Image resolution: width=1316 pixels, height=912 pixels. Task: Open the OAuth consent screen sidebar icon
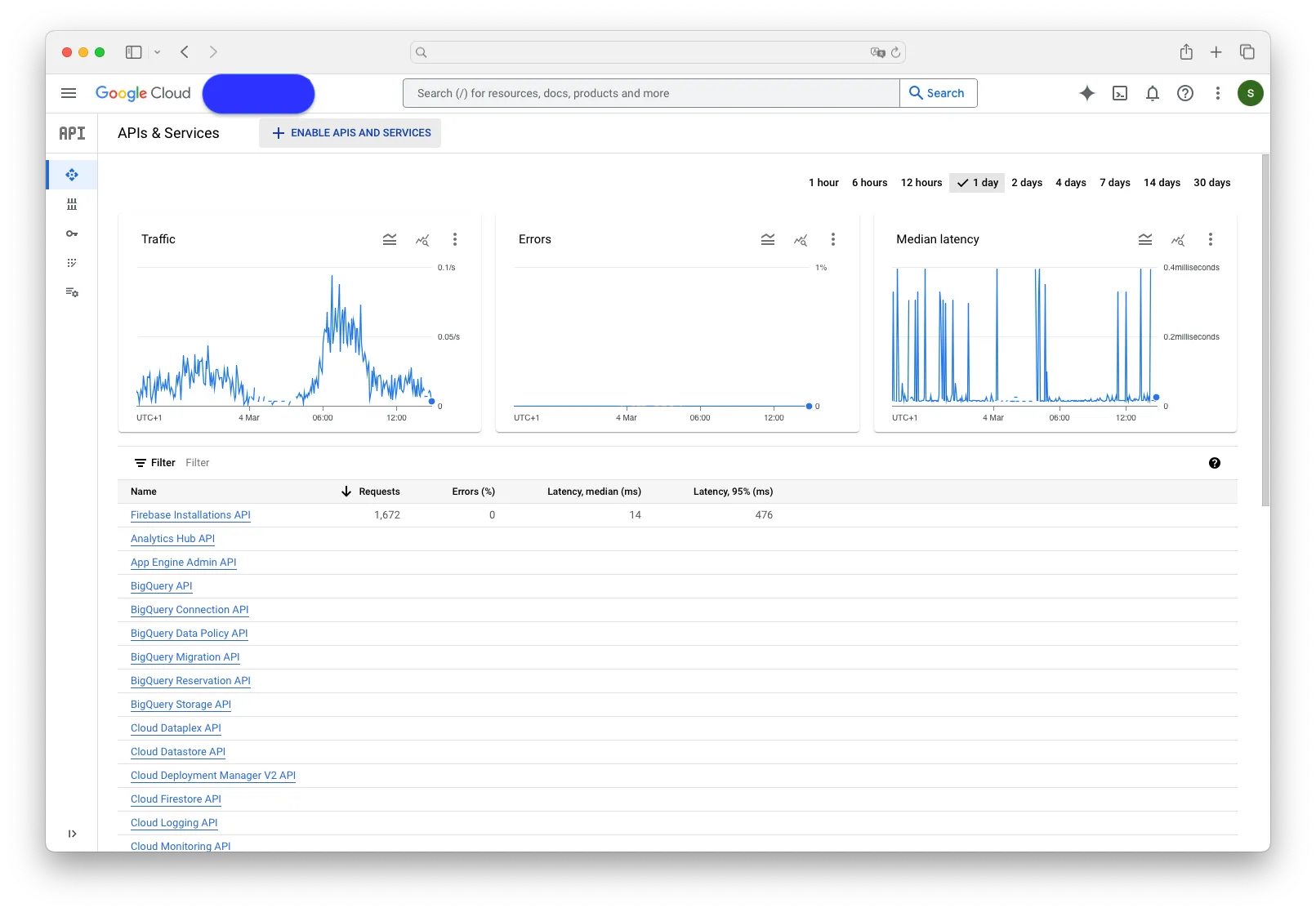[x=72, y=263]
